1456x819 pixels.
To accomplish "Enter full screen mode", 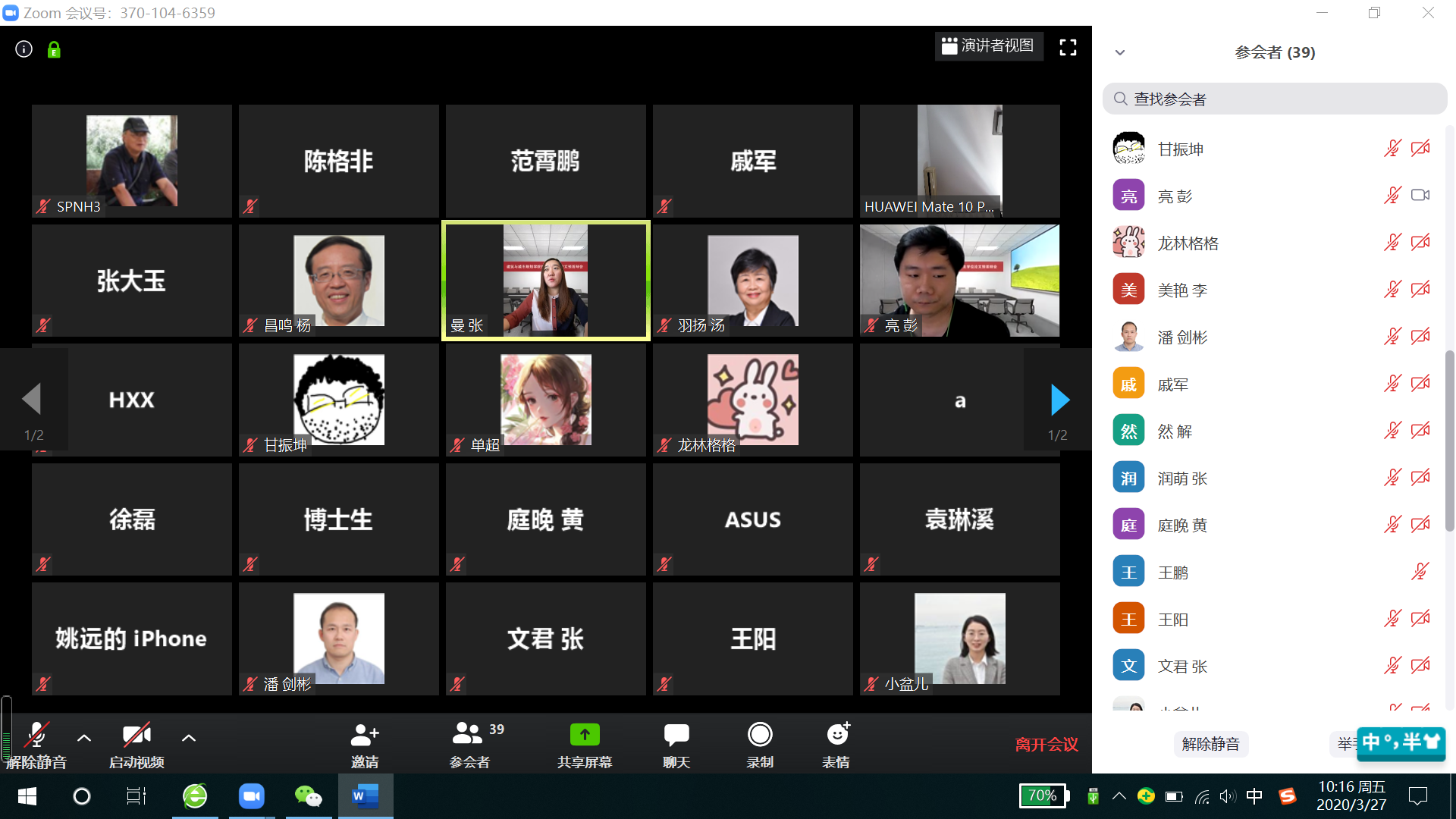I will pyautogui.click(x=1068, y=48).
